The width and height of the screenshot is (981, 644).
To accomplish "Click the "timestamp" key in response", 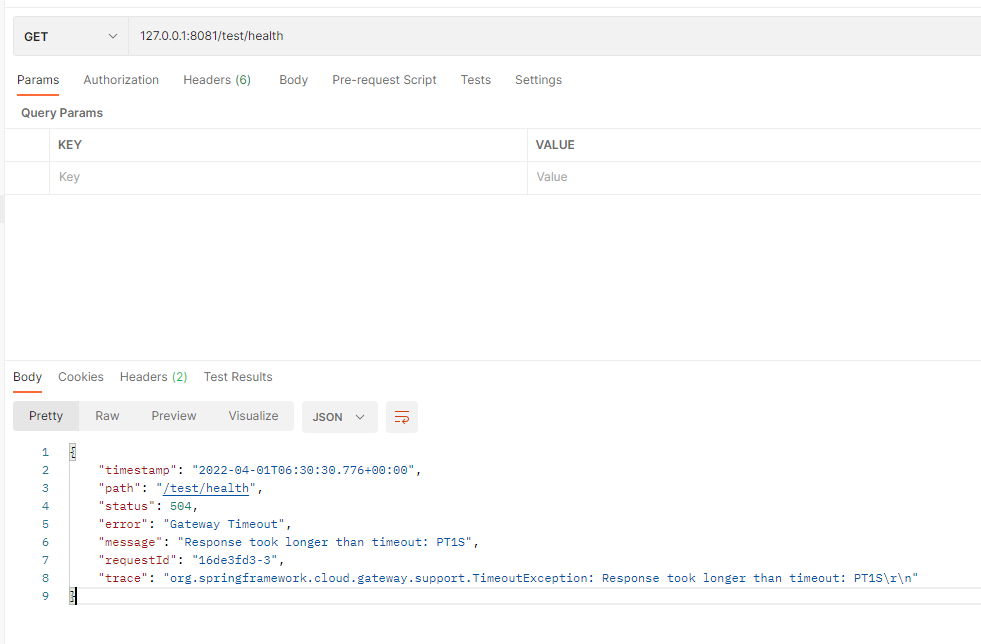I will pos(137,470).
